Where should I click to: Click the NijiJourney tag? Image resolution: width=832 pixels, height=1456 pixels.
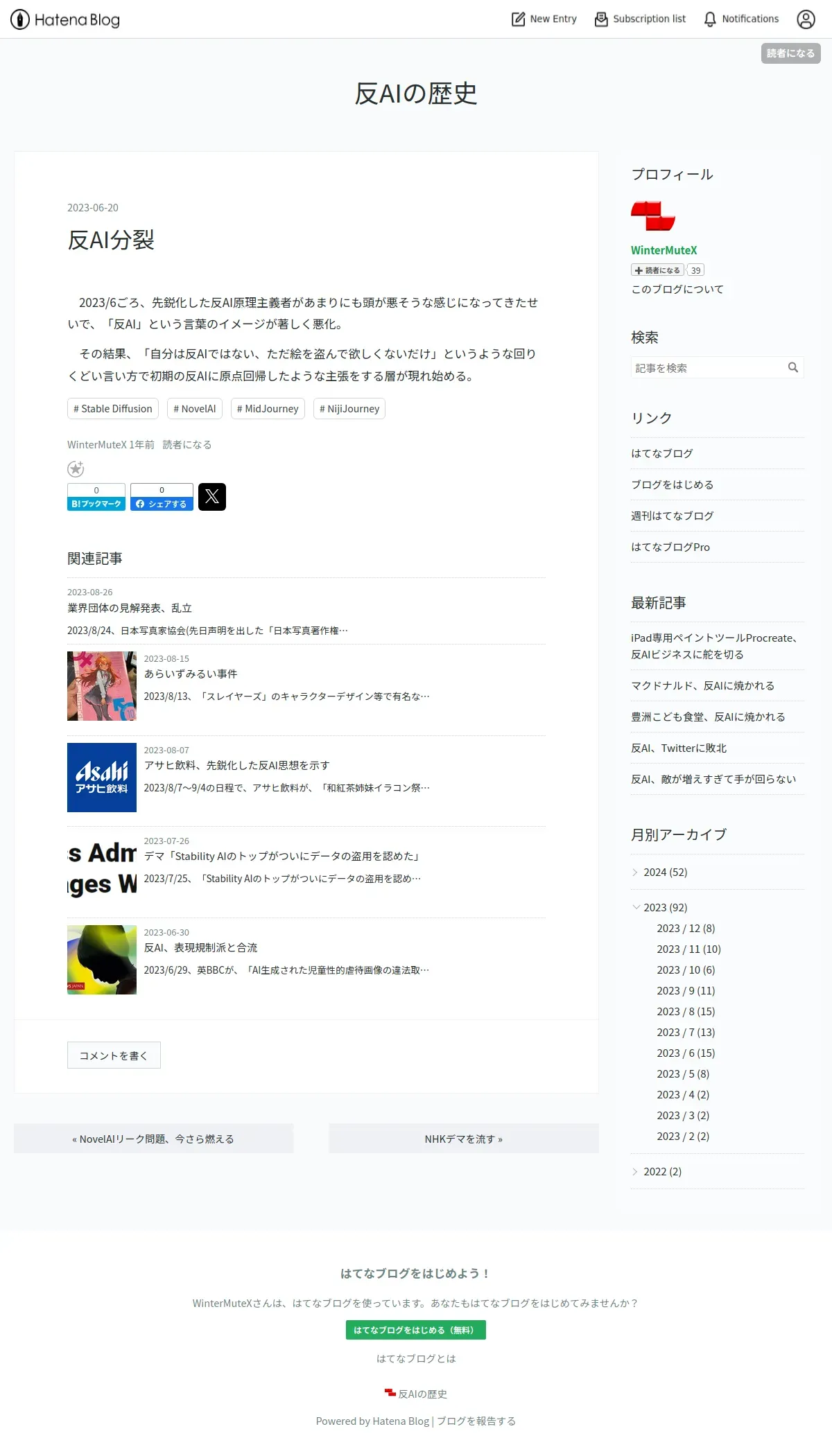coord(349,409)
